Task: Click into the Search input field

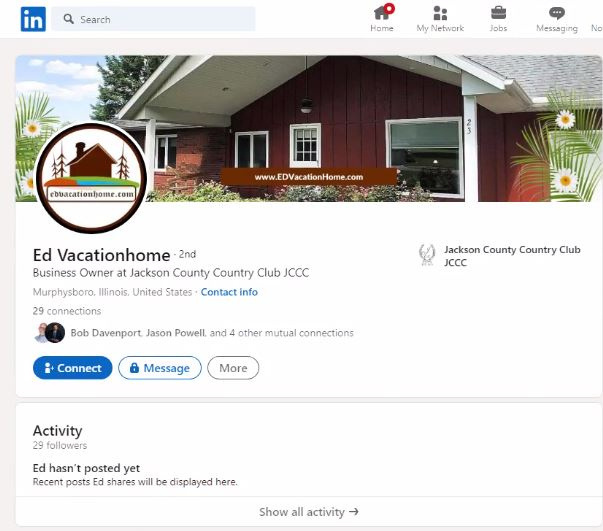Action: click(153, 19)
